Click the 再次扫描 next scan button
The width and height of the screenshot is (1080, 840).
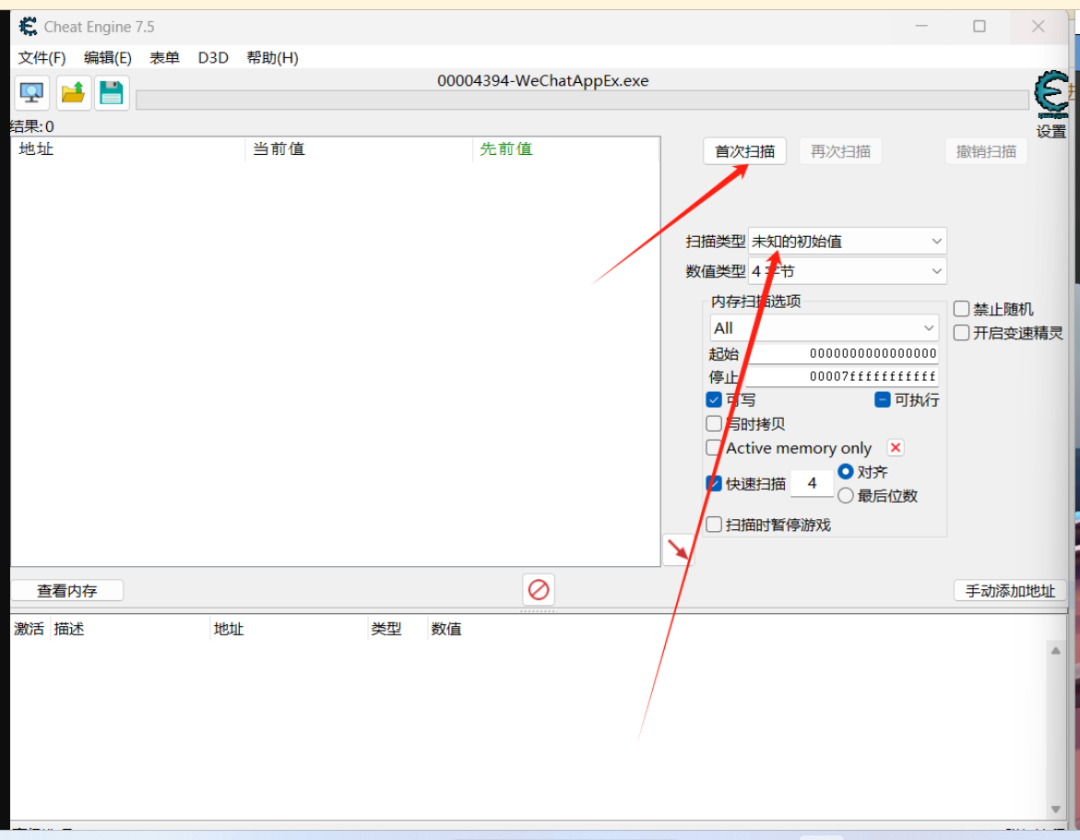[840, 151]
